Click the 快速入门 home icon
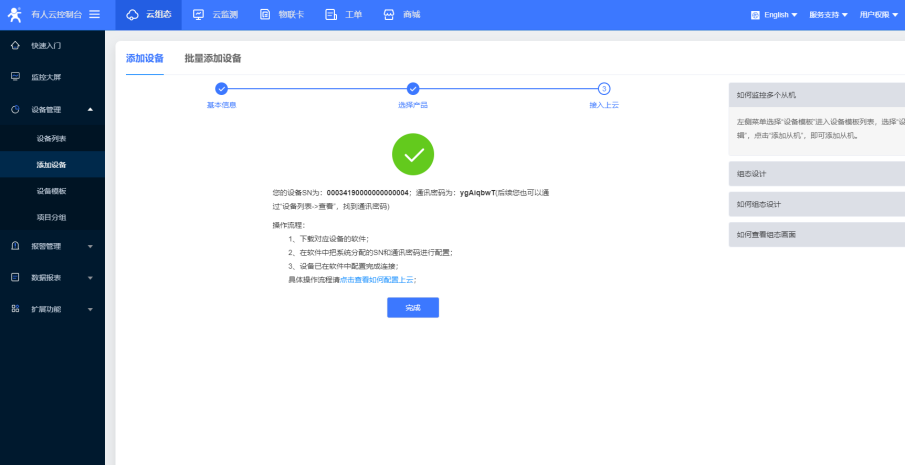905x465 pixels. tap(15, 46)
